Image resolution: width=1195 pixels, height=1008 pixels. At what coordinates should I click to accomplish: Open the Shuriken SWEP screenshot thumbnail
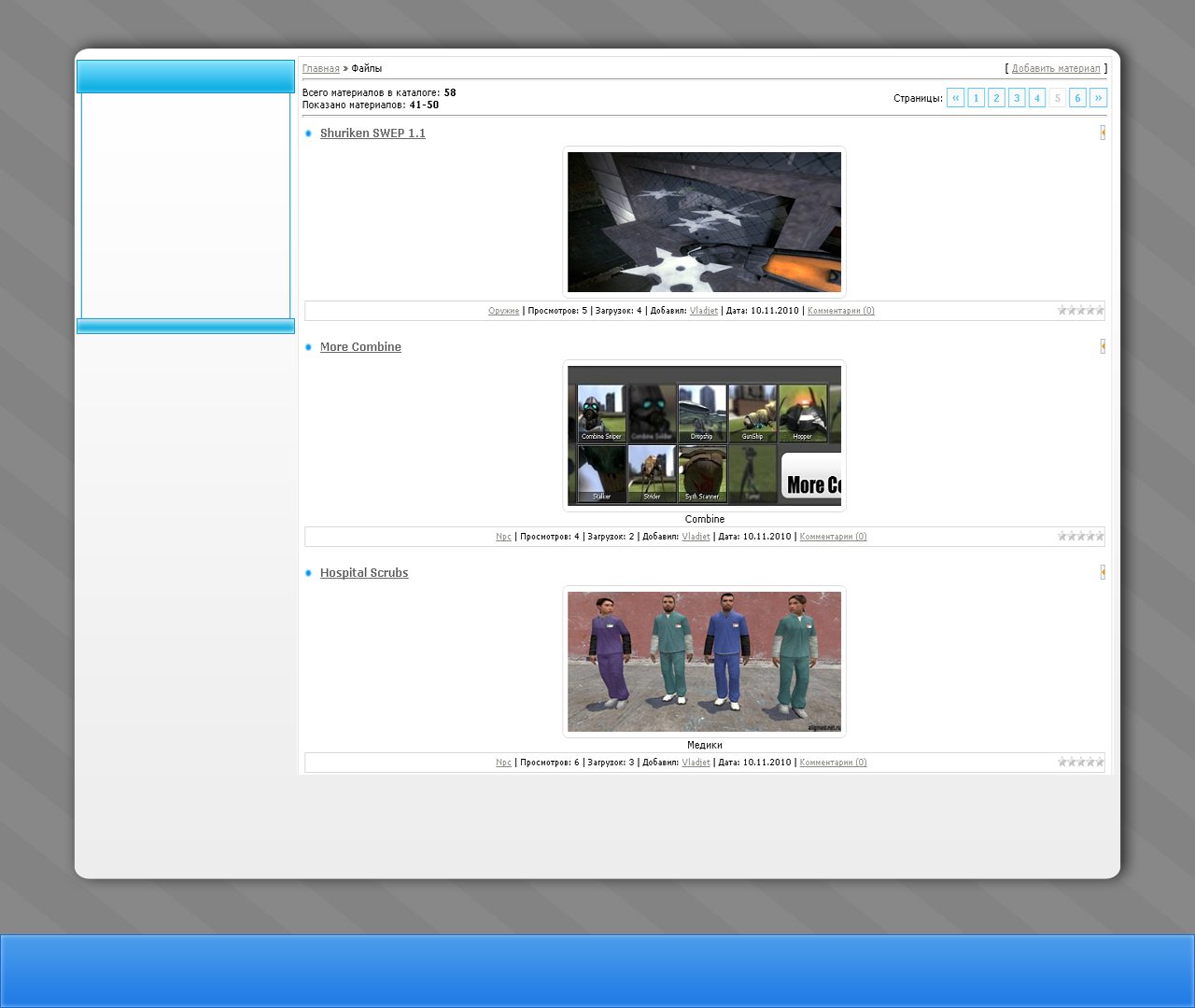click(704, 222)
